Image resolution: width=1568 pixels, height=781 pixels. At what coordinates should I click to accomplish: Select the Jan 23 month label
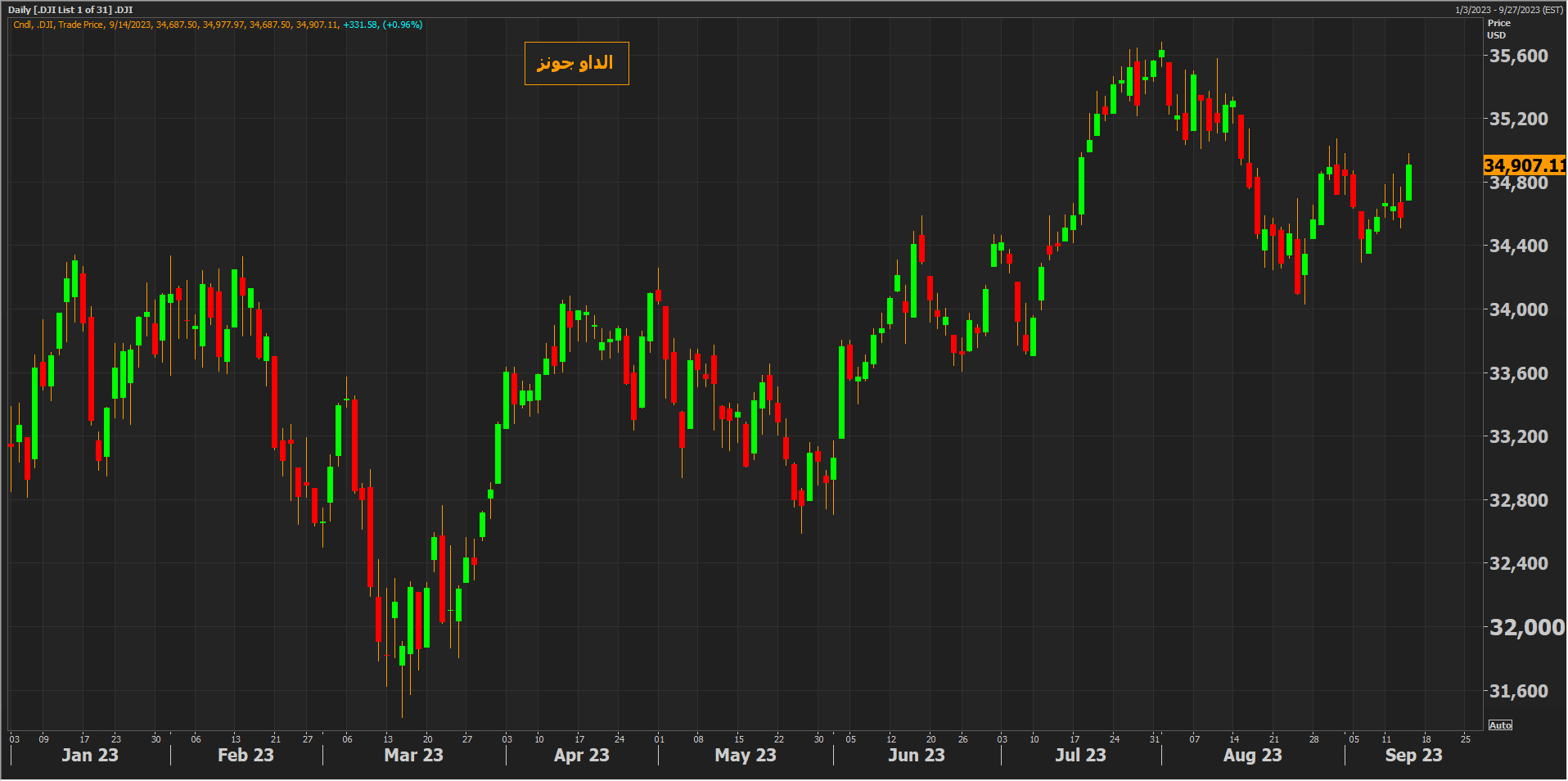coord(90,755)
